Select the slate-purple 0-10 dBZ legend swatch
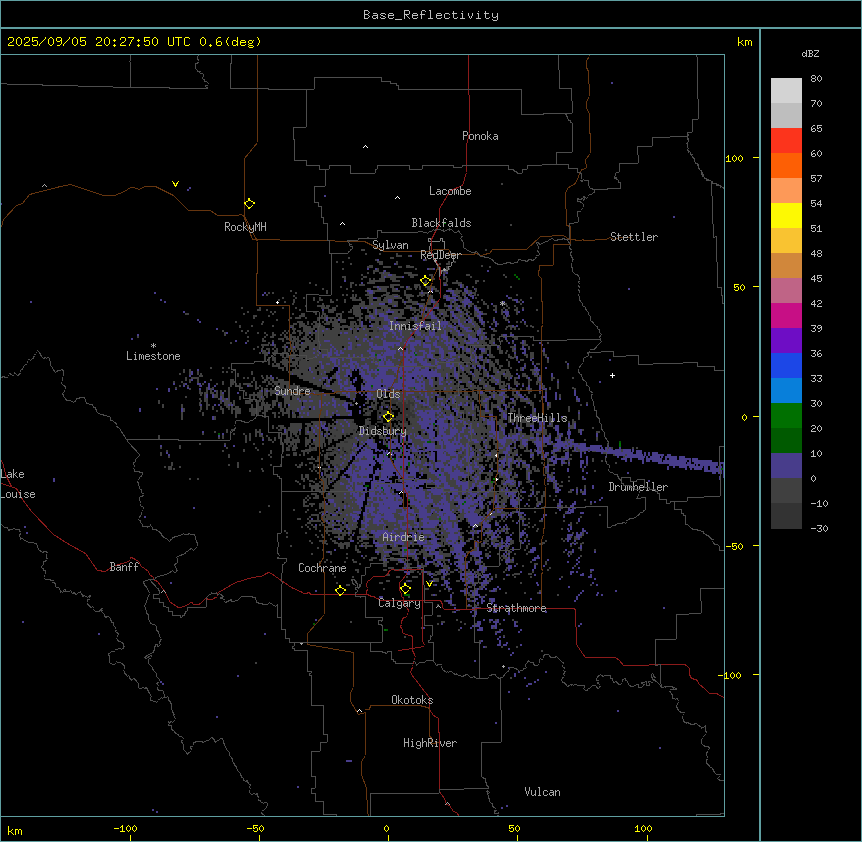This screenshot has height=842, width=862. coord(786,466)
